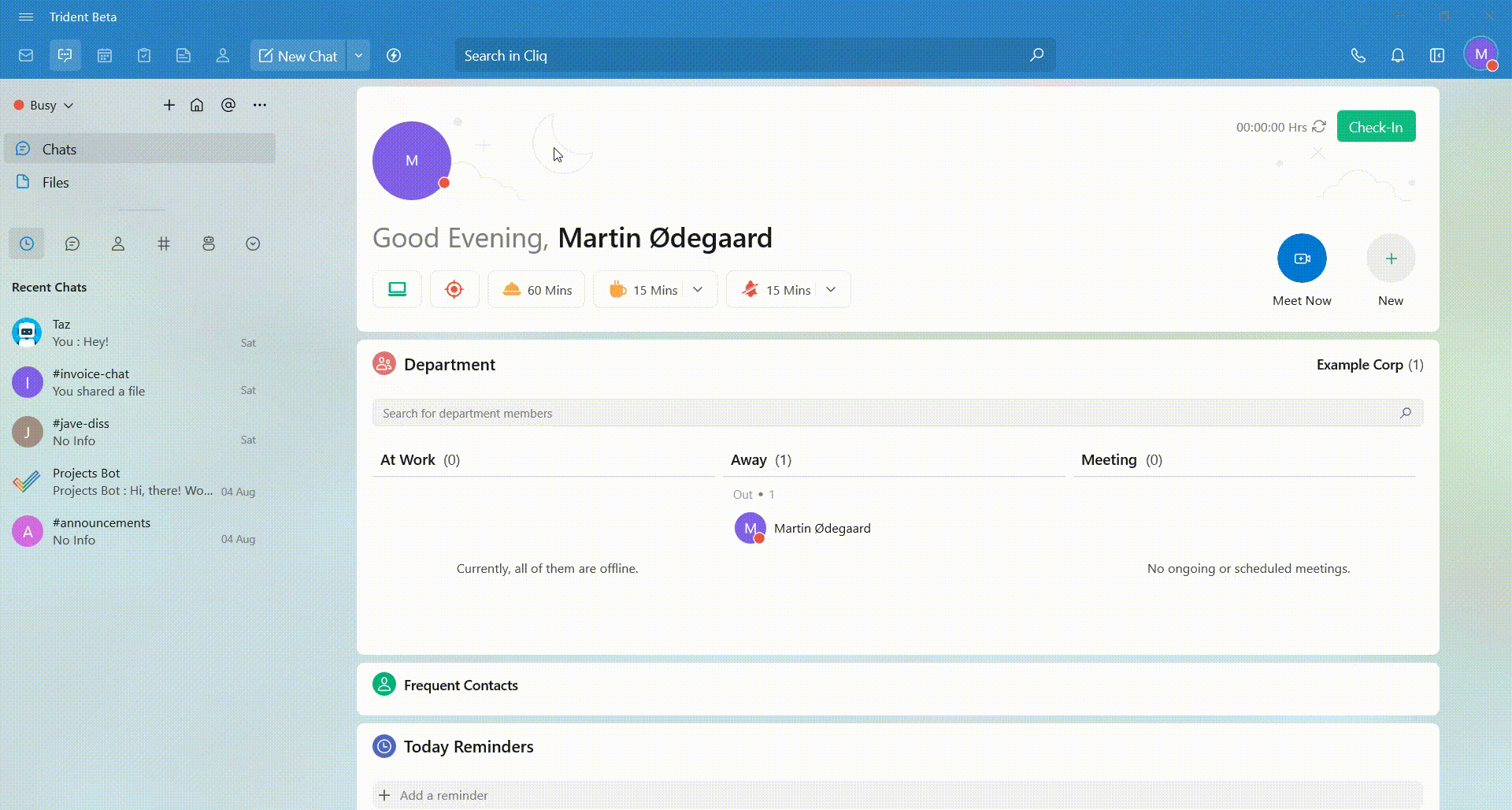Click the green Check-In button
The width and height of the screenshot is (1512, 810).
tap(1375, 127)
